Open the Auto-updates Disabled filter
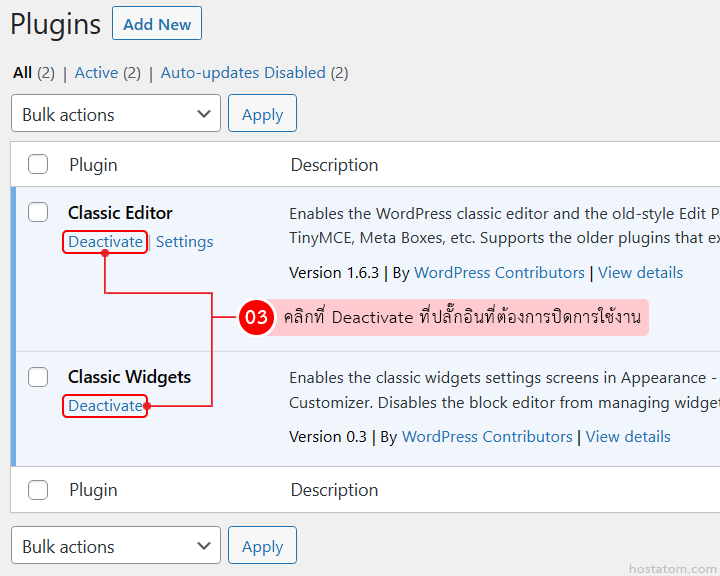This screenshot has height=576, width=720. click(243, 73)
